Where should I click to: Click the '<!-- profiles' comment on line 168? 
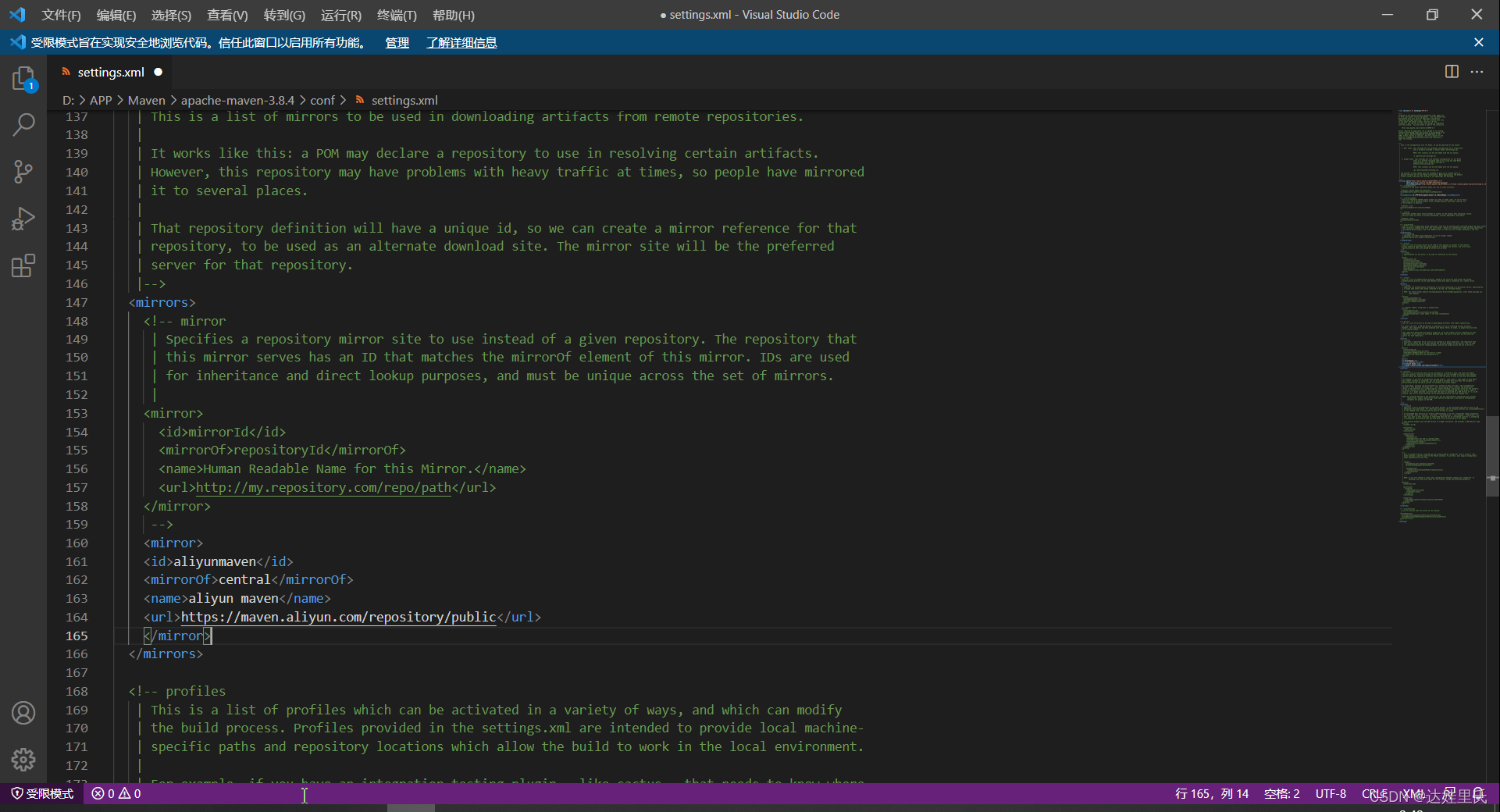[x=177, y=691]
